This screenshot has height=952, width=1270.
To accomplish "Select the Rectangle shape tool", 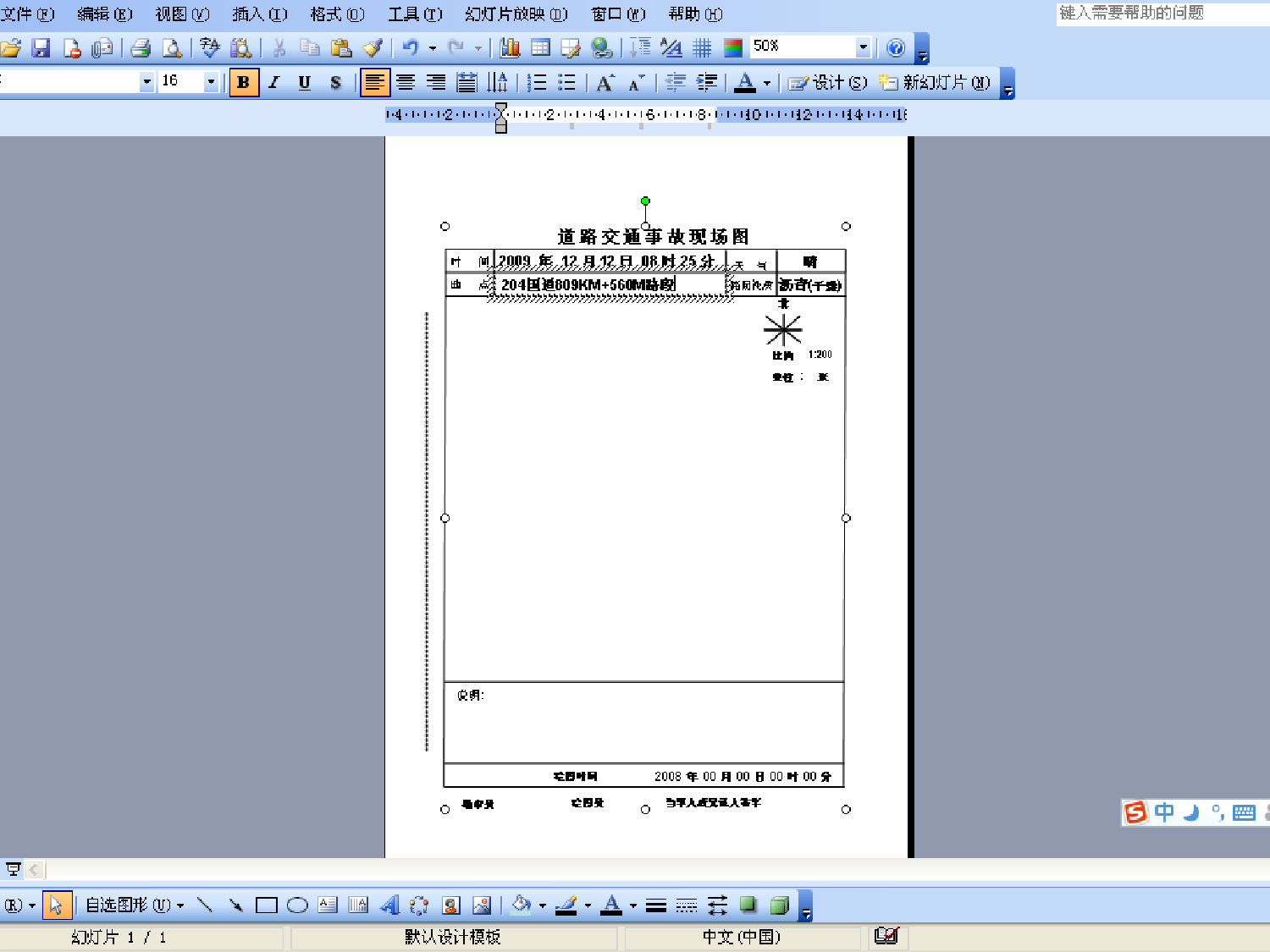I will (266, 905).
